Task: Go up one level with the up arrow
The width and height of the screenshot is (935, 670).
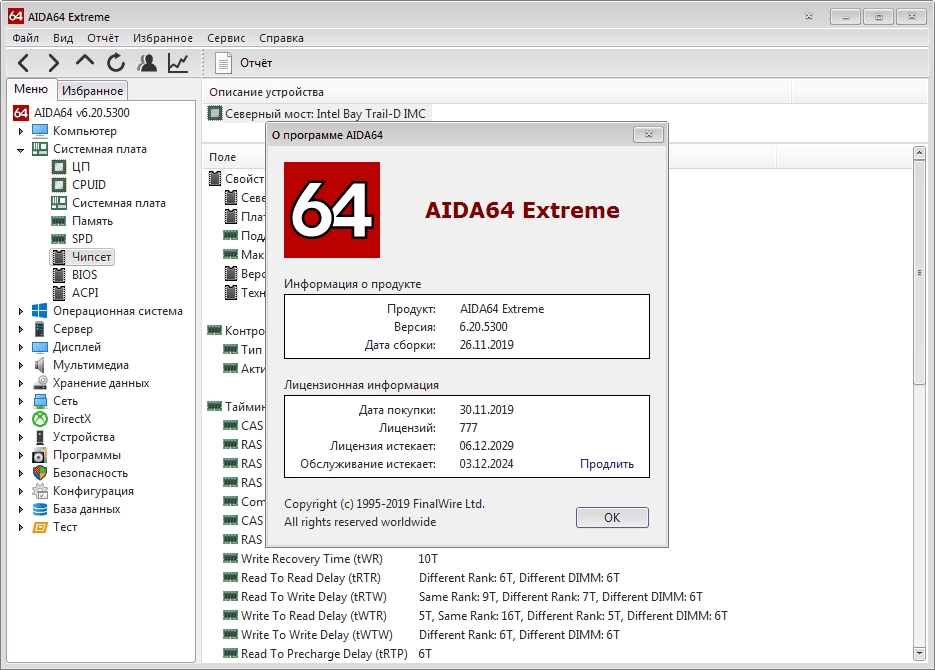Action: point(85,61)
